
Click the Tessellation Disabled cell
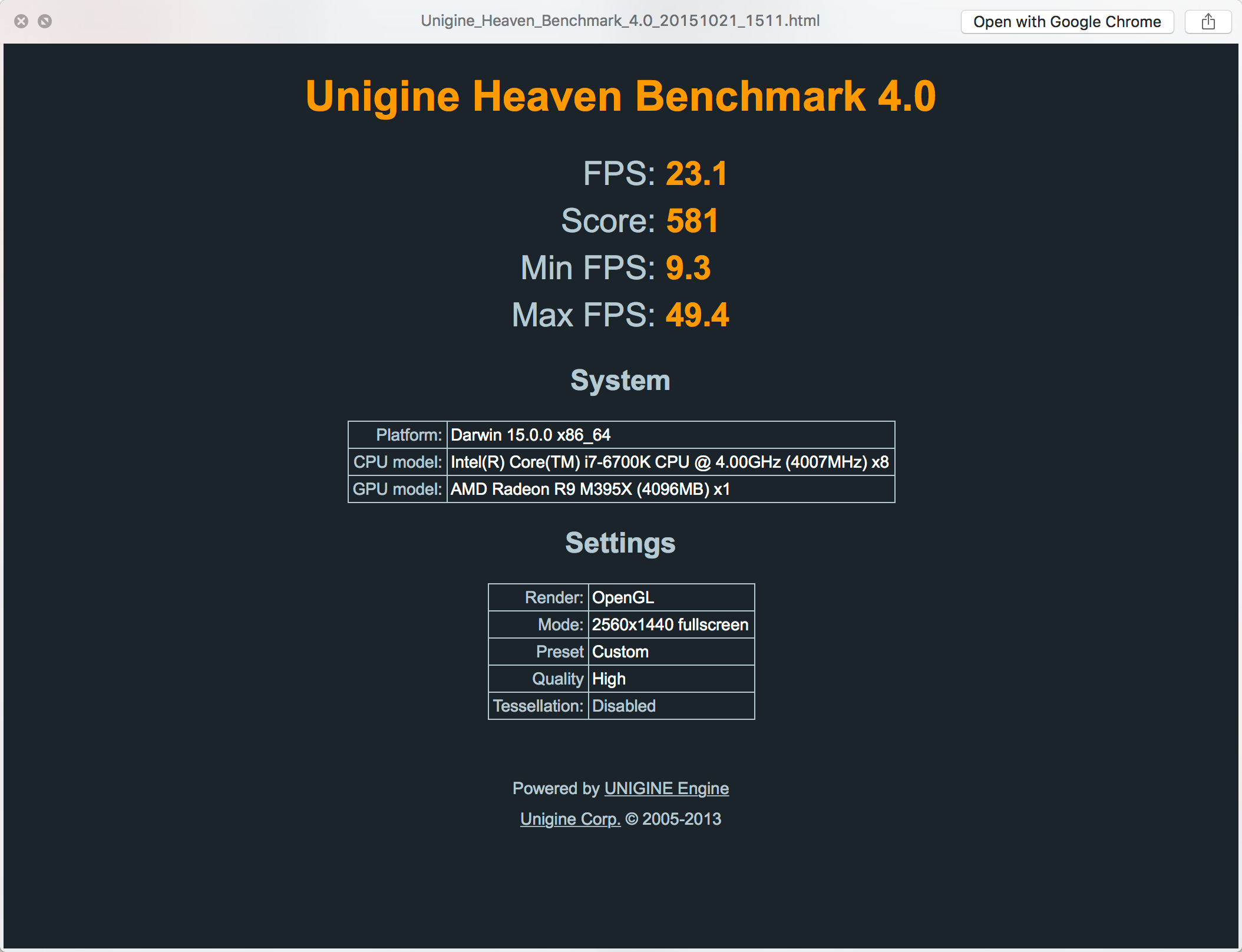click(670, 706)
